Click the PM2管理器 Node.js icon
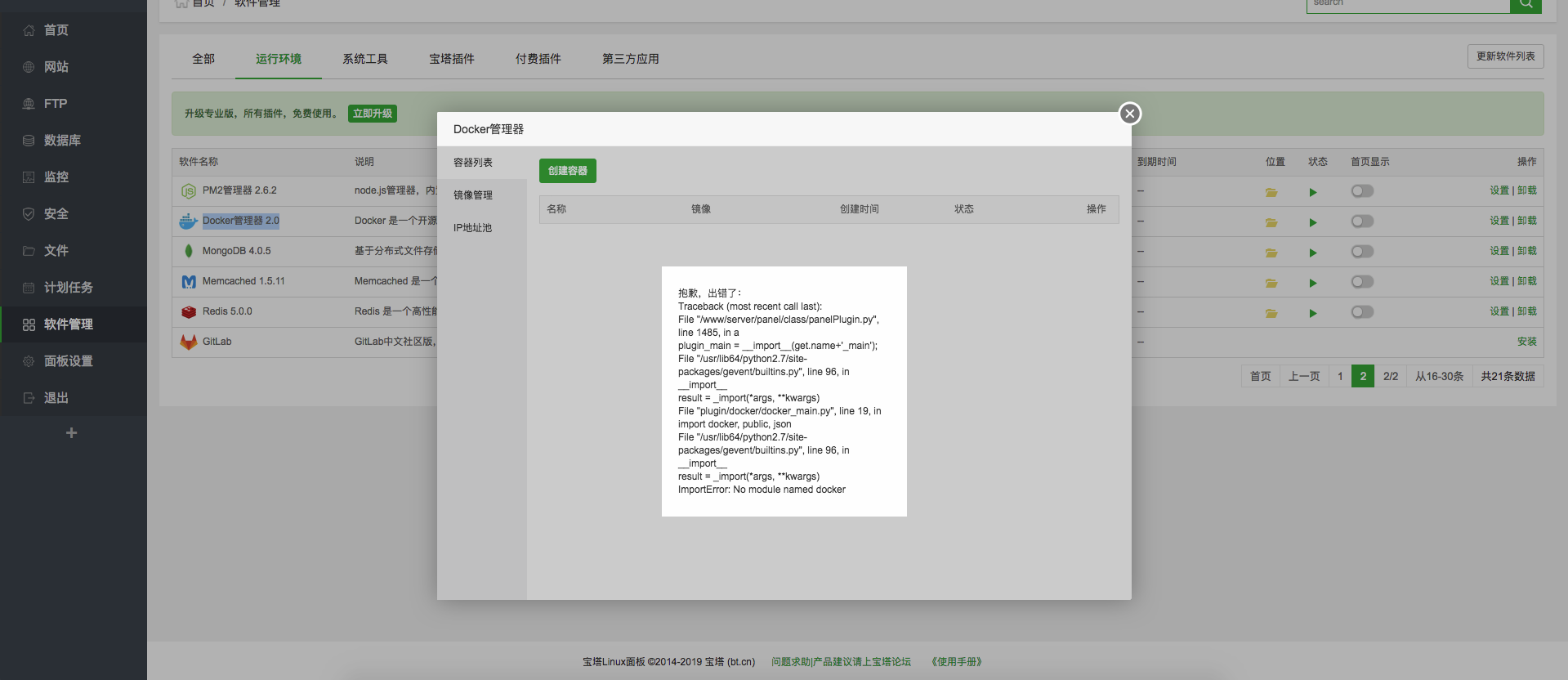1568x680 pixels. (x=188, y=191)
